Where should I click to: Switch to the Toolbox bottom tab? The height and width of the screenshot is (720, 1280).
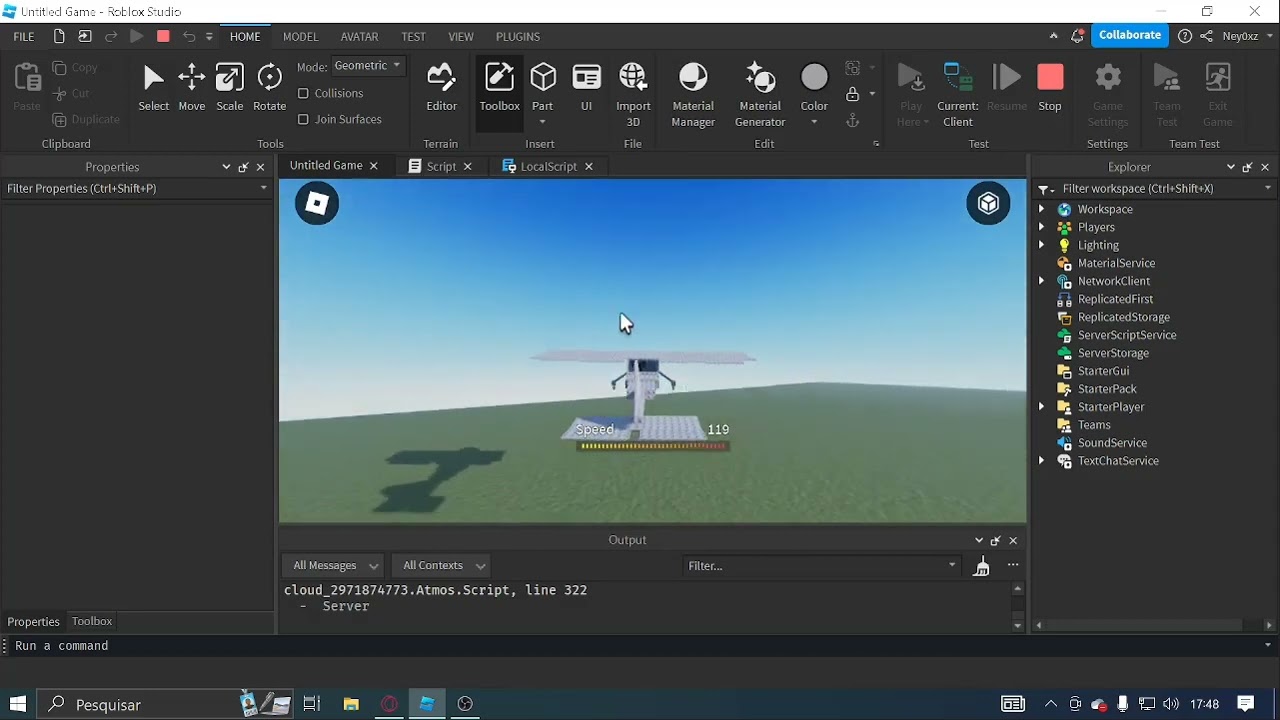[92, 622]
